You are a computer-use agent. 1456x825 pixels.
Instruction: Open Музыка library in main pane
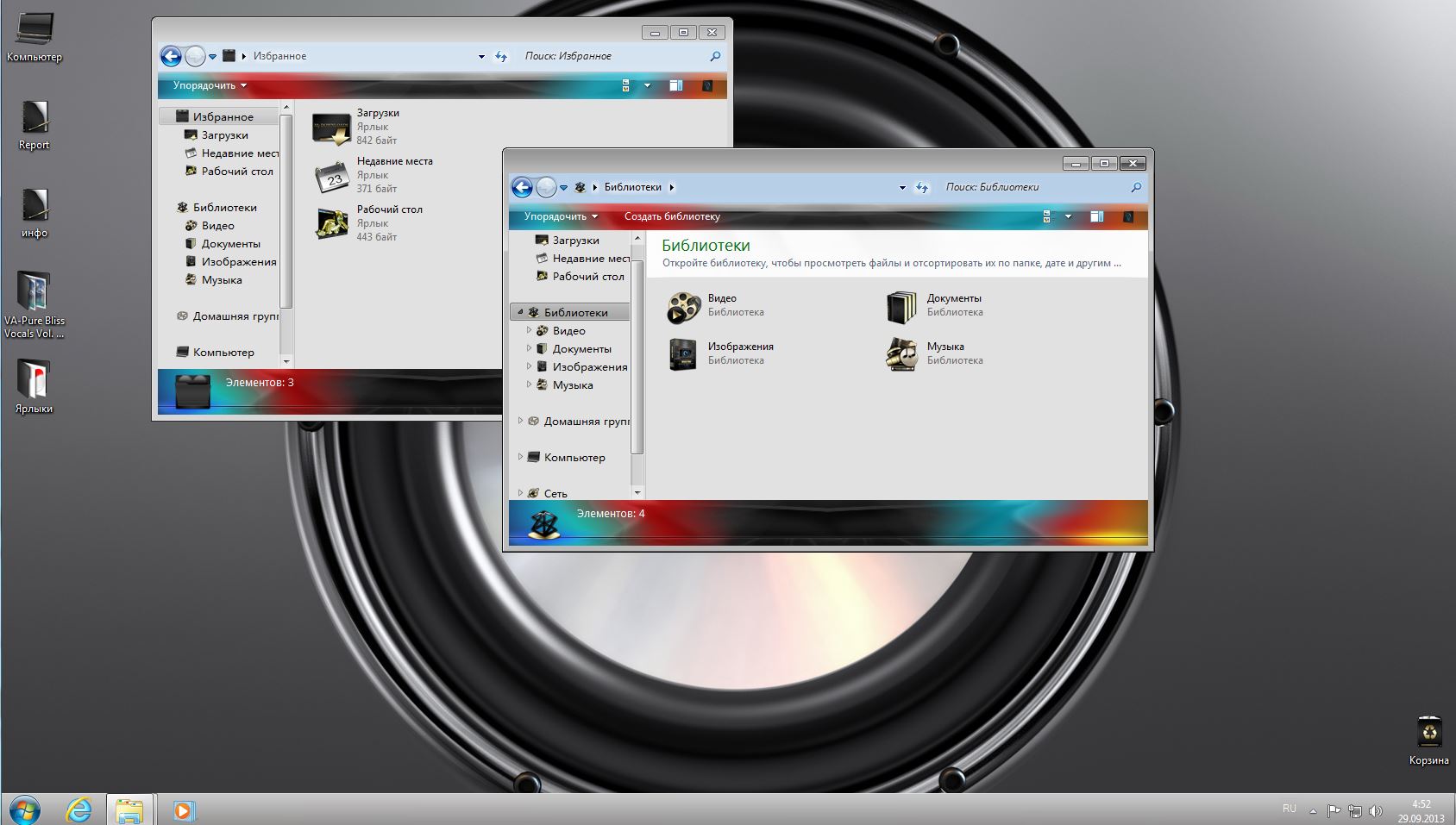click(935, 354)
